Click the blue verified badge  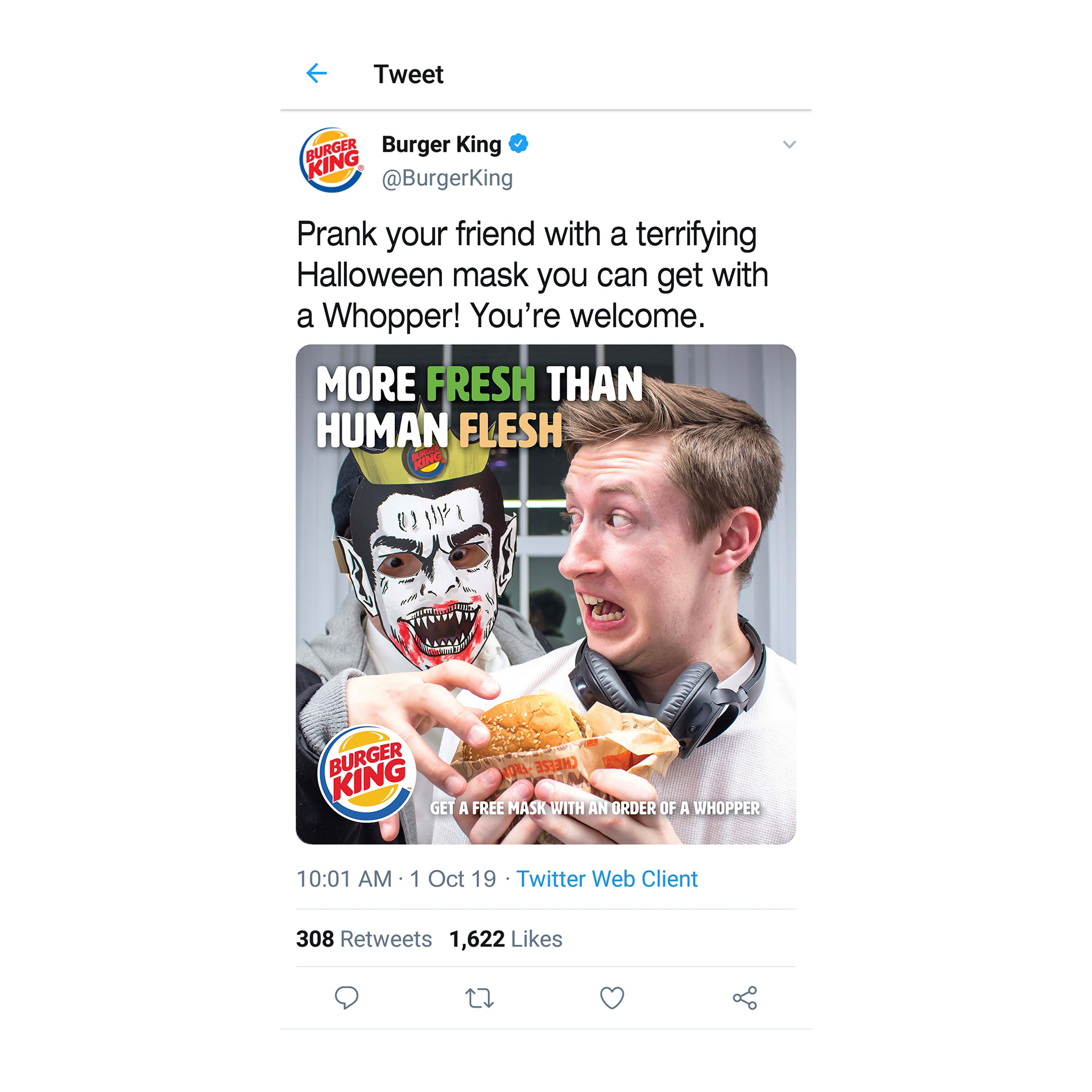518,144
